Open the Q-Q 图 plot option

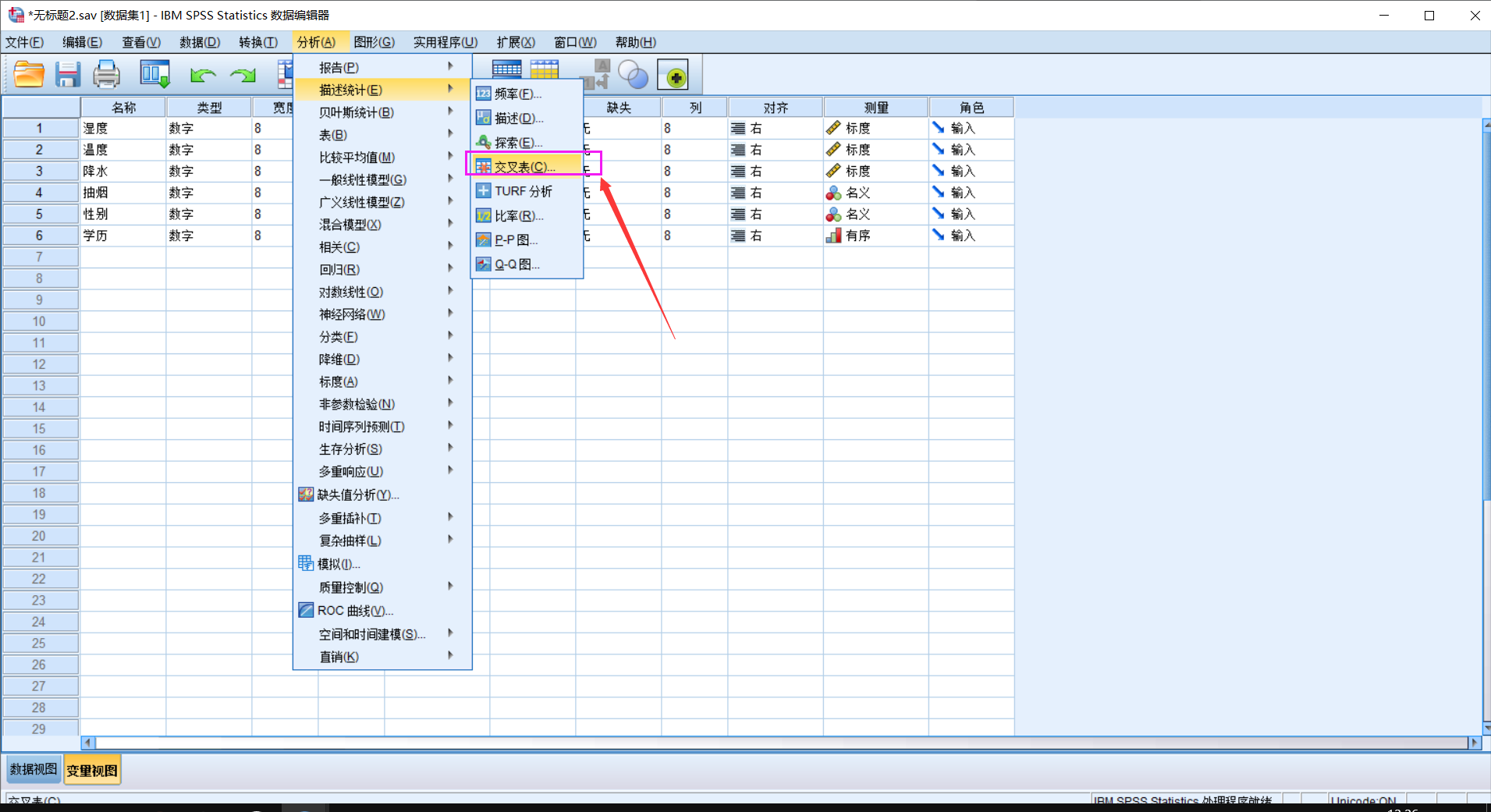tap(527, 264)
